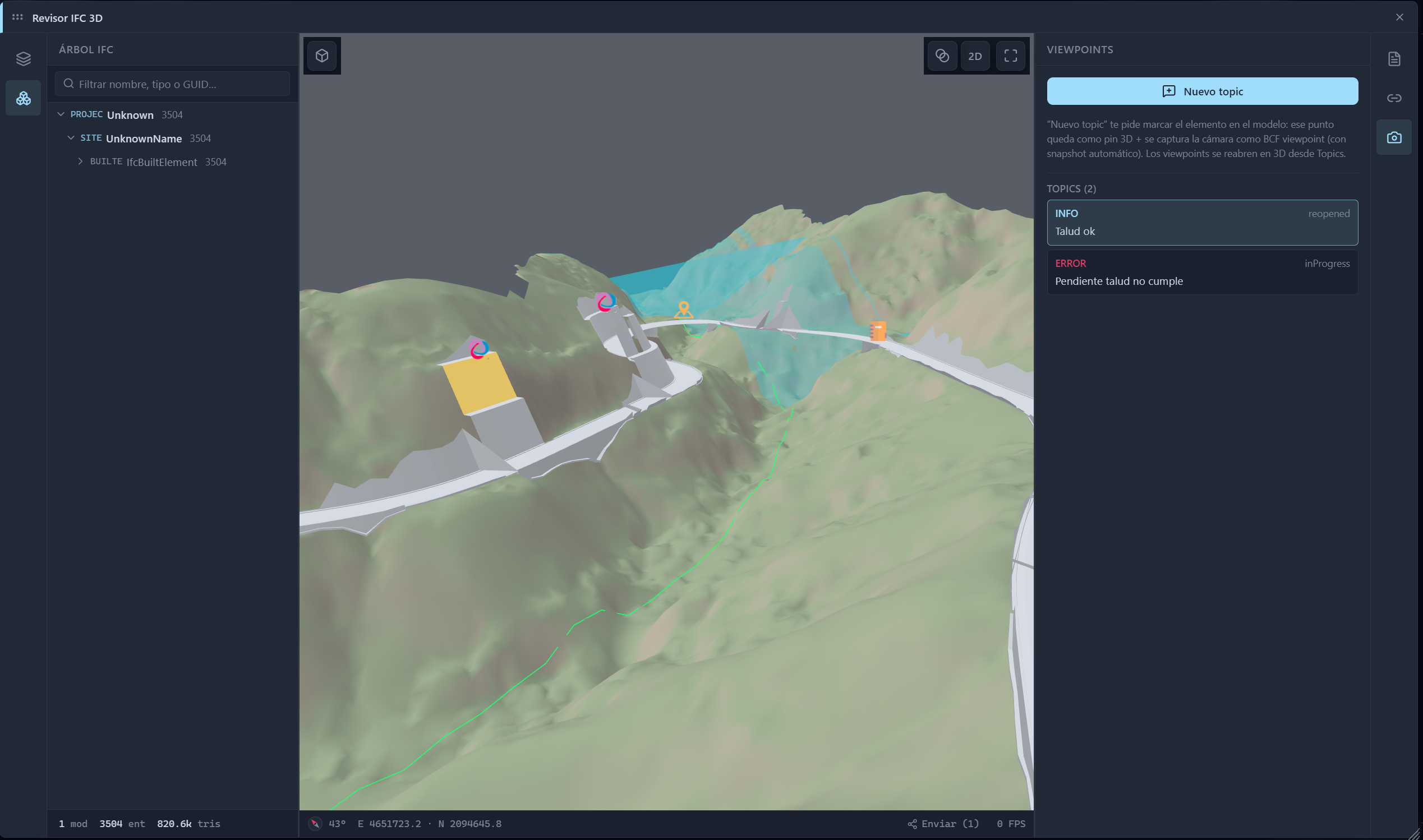Click the app grip dots icon
Screen dimensions: 1423x840
click(x=17, y=17)
